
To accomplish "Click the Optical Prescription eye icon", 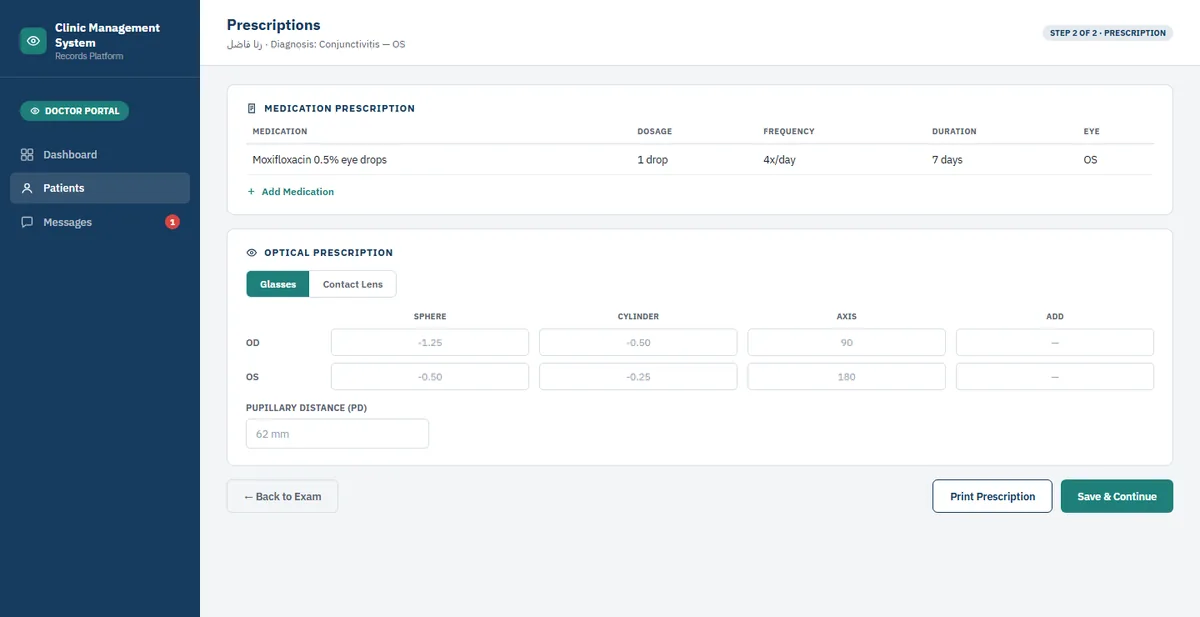I will pyautogui.click(x=251, y=253).
